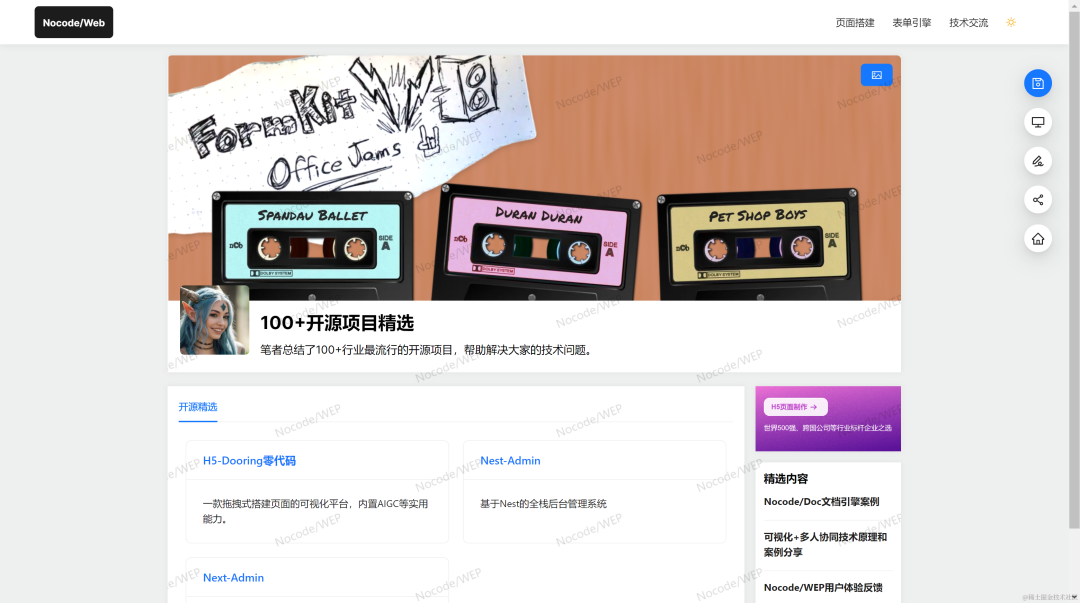Open the 表单引擎 menu item
1080x603 pixels.
coord(911,23)
